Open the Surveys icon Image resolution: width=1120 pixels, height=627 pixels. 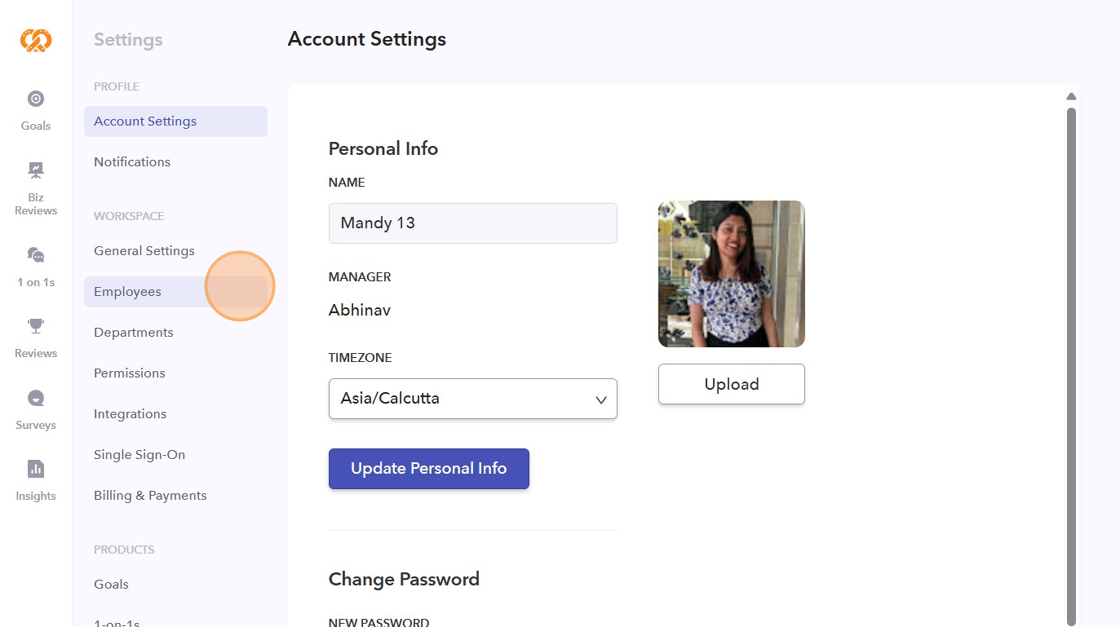point(36,398)
